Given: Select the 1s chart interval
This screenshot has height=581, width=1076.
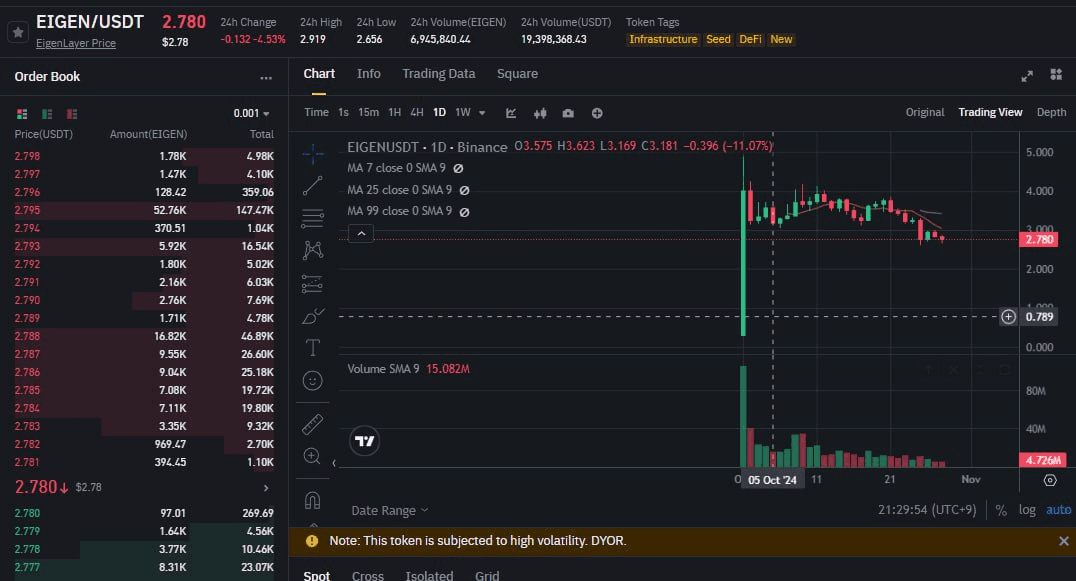Looking at the screenshot, I should [x=343, y=112].
